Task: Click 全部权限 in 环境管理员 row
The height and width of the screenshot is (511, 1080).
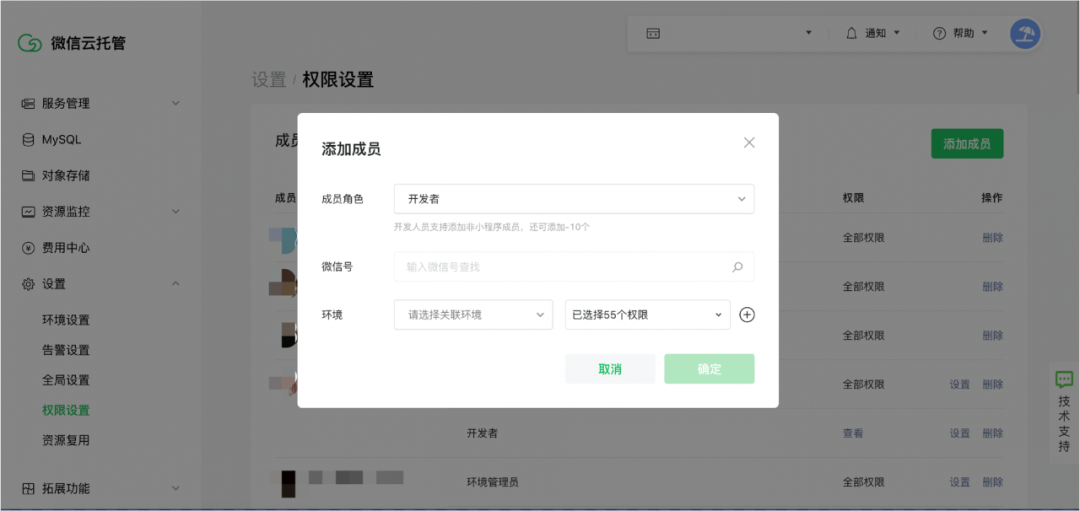Action: (863, 482)
